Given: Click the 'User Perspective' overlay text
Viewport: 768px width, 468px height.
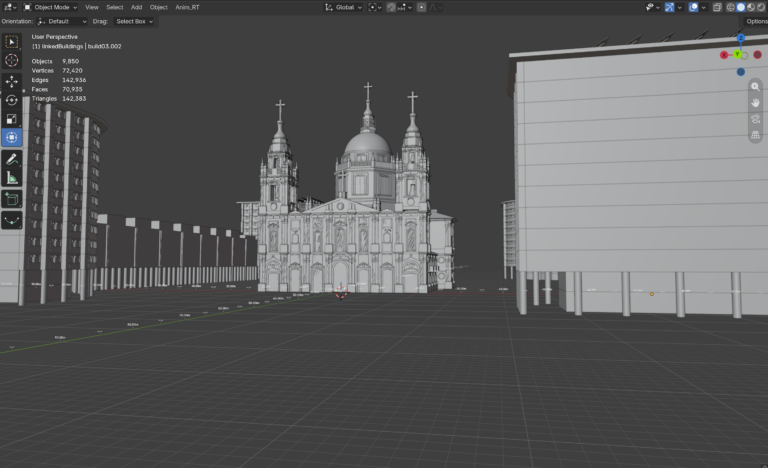Looking at the screenshot, I should click(54, 37).
